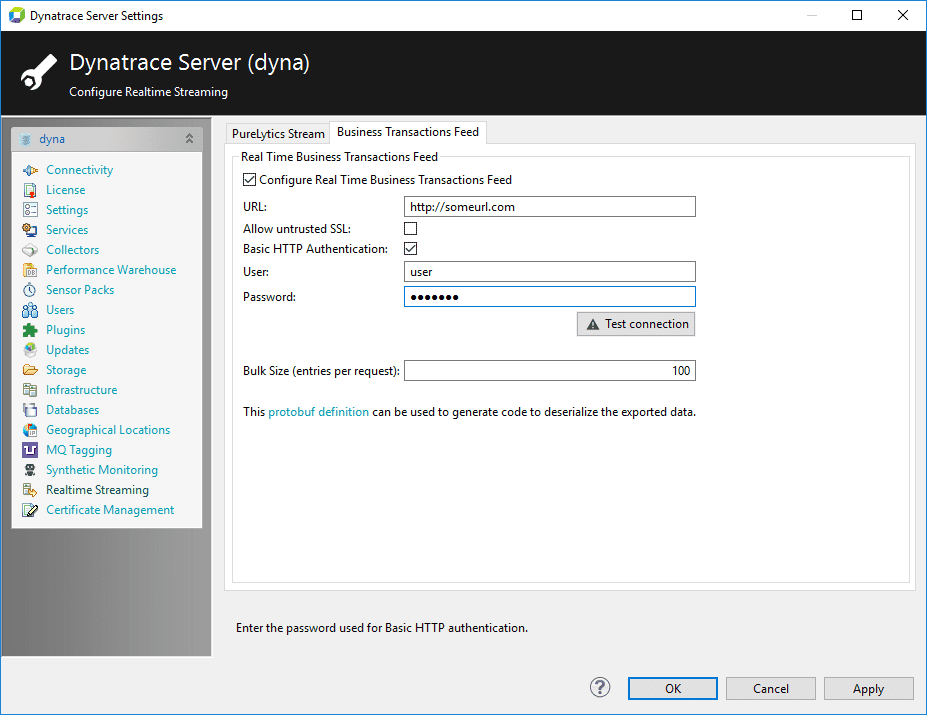Focus the User text field
927x715 pixels.
coord(550,272)
